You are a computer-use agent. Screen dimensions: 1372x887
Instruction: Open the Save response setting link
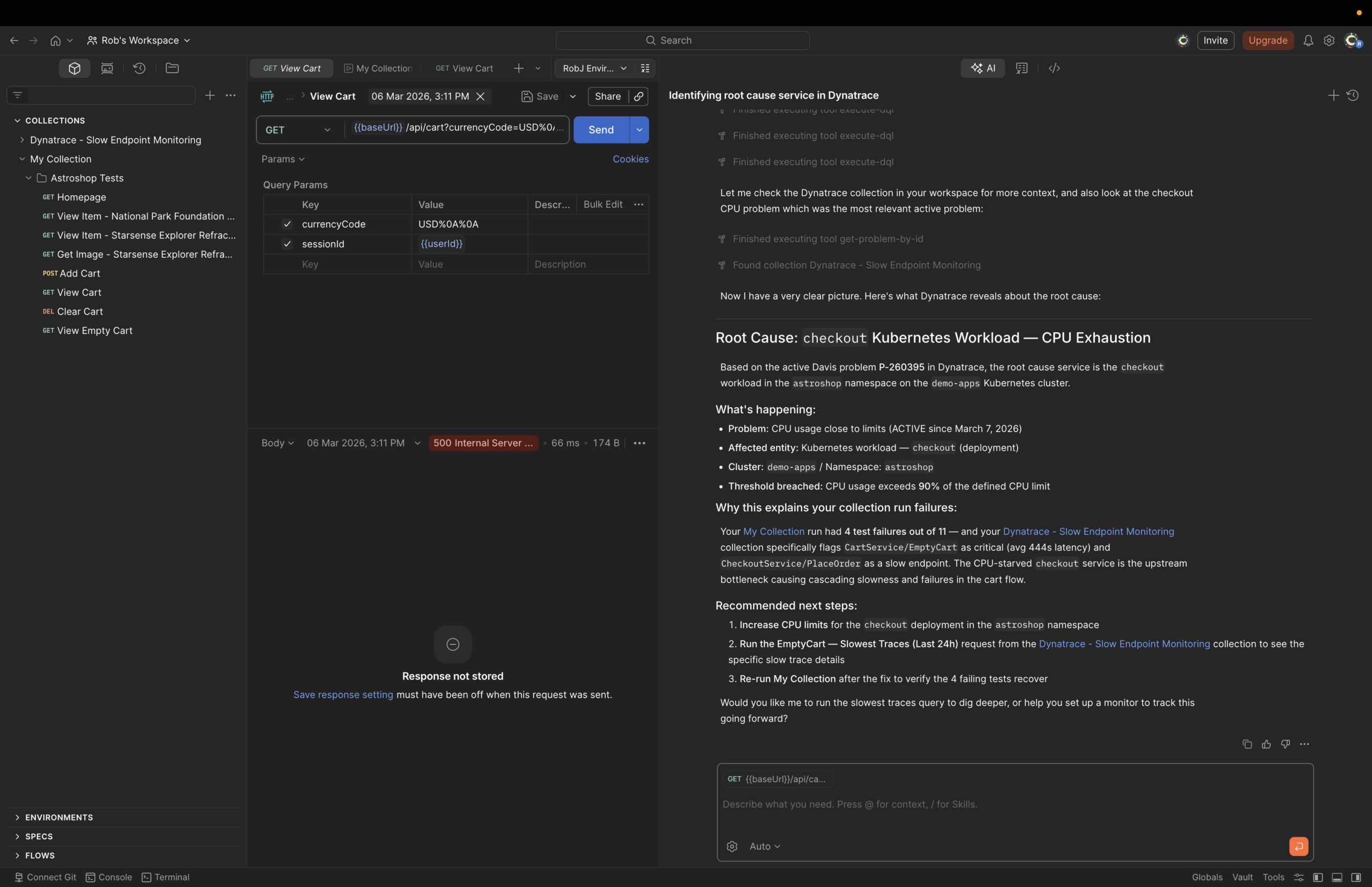tap(342, 695)
